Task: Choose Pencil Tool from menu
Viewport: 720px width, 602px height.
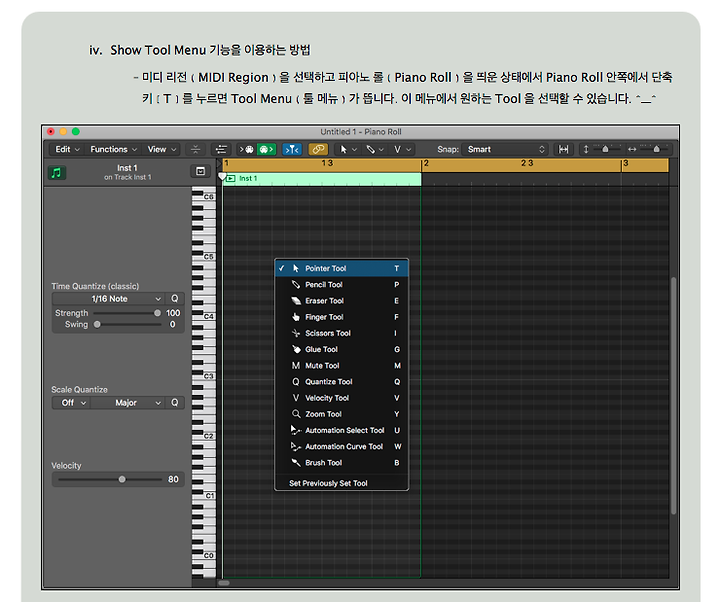Action: (x=341, y=285)
